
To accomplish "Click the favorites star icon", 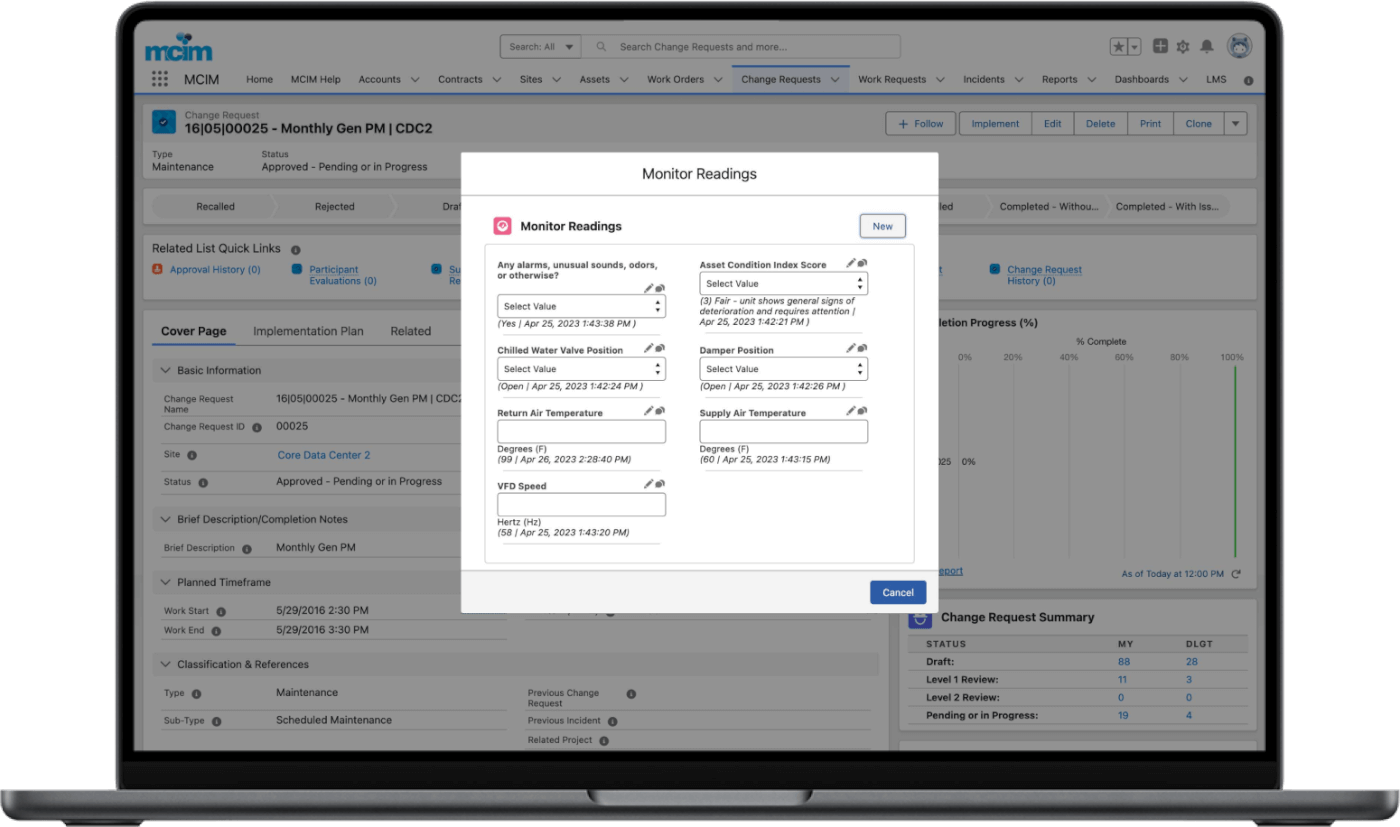I will point(1119,47).
